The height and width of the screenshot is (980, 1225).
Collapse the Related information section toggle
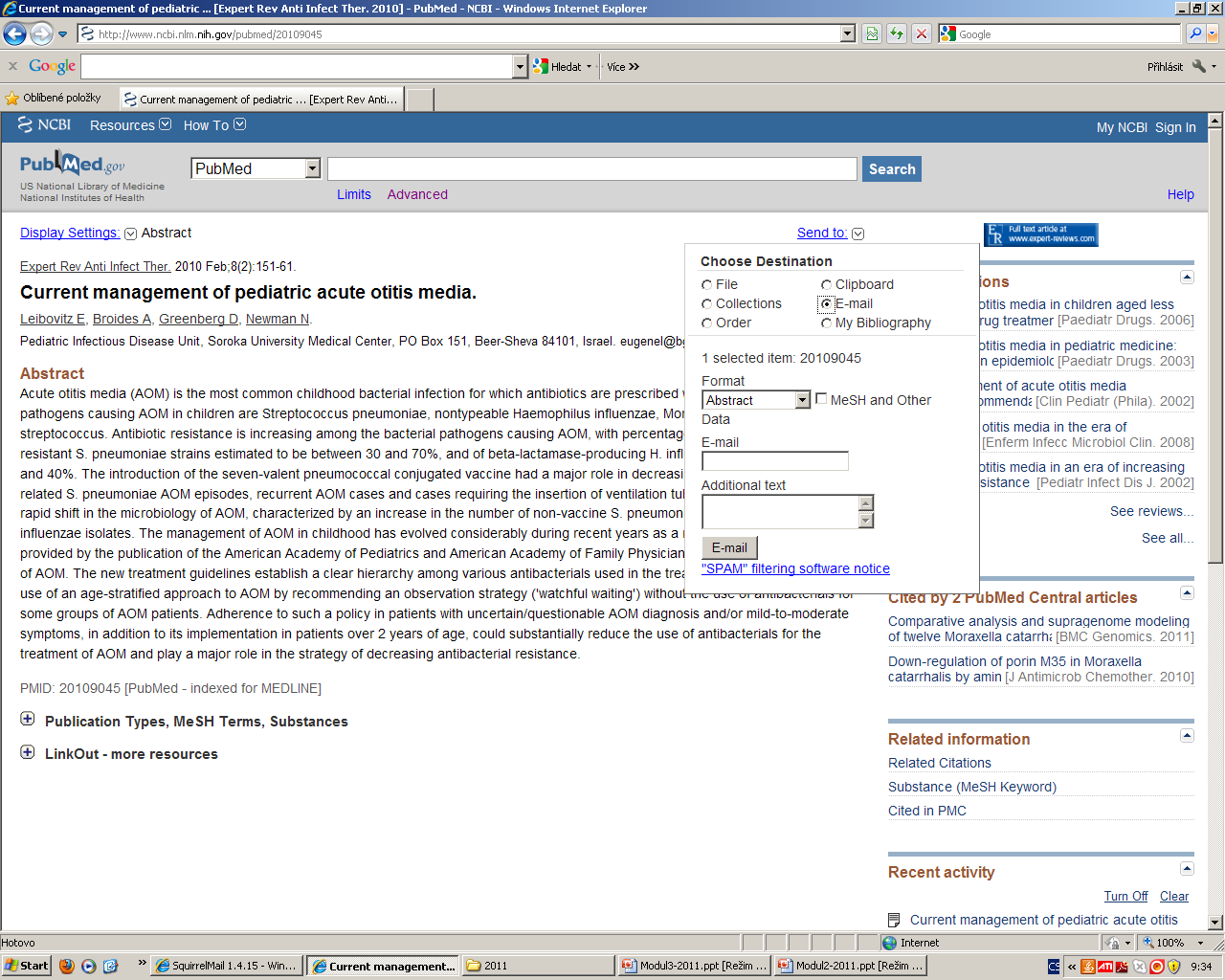pos(1187,736)
